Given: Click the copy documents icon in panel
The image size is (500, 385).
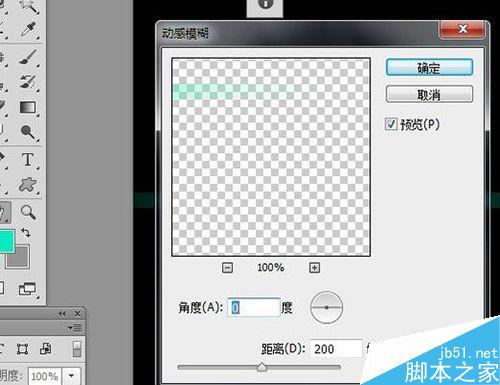Looking at the screenshot, I should tap(46, 349).
